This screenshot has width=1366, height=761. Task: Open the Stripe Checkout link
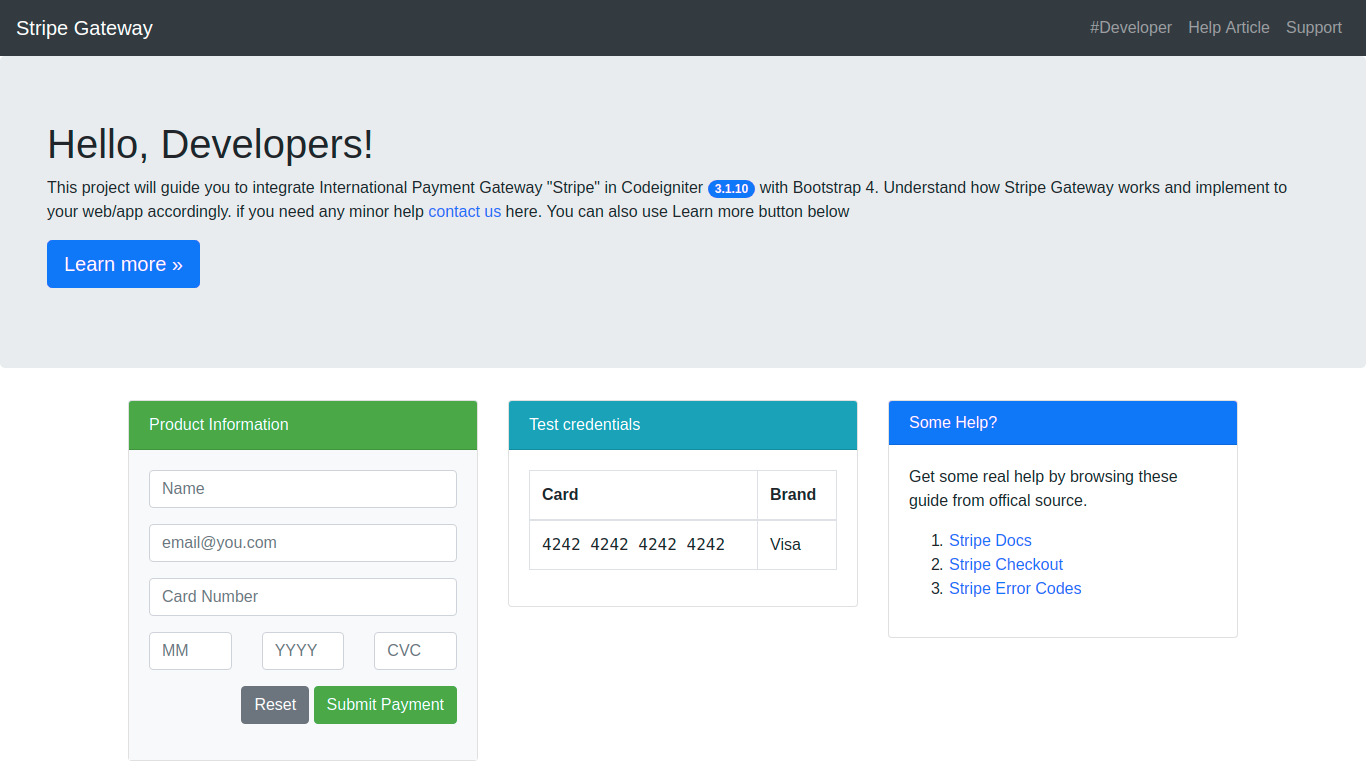pyautogui.click(x=1006, y=564)
